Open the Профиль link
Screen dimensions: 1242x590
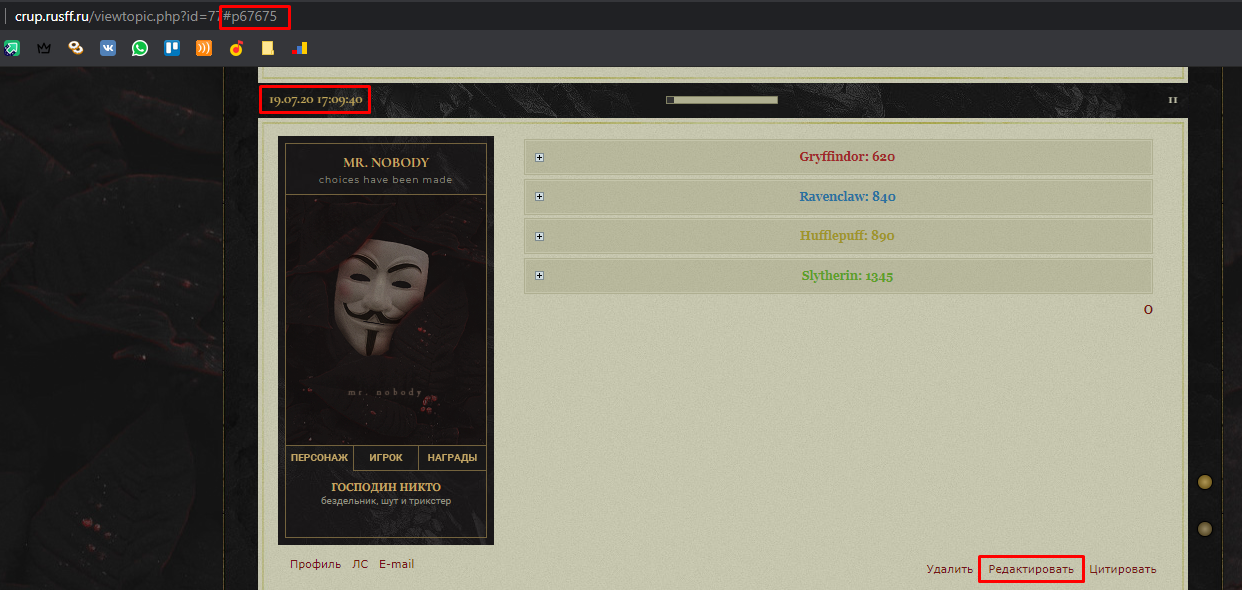click(315, 564)
